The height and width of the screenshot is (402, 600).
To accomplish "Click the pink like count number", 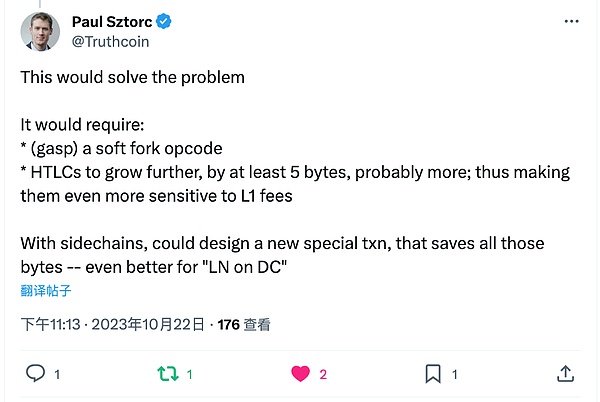I will point(323,375).
